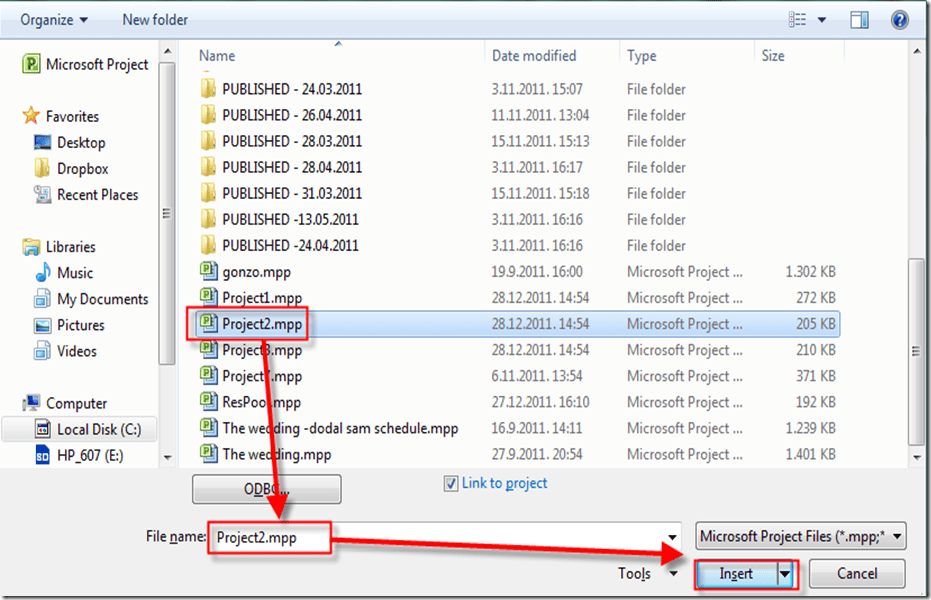Click the change view icon
Image resolution: width=931 pixels, height=600 pixels.
798,20
